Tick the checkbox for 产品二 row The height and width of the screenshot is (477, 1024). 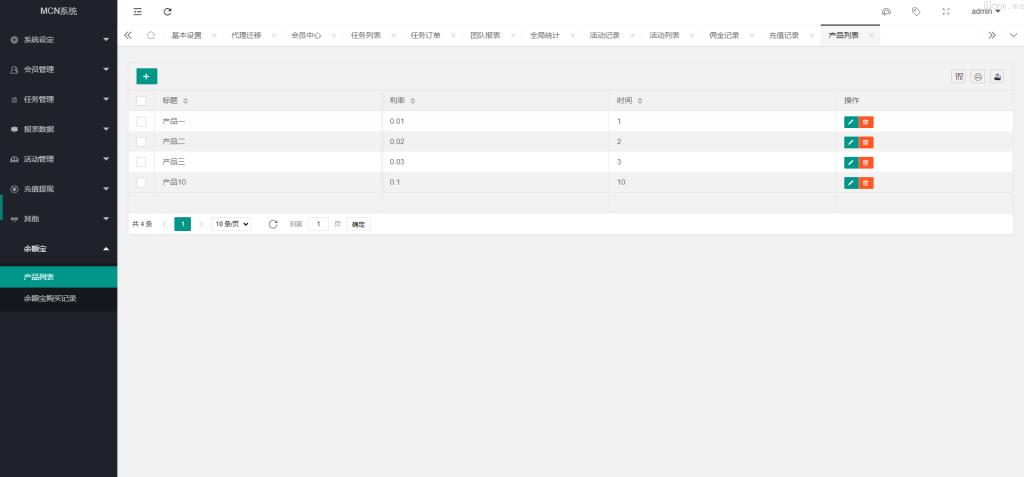coord(141,142)
